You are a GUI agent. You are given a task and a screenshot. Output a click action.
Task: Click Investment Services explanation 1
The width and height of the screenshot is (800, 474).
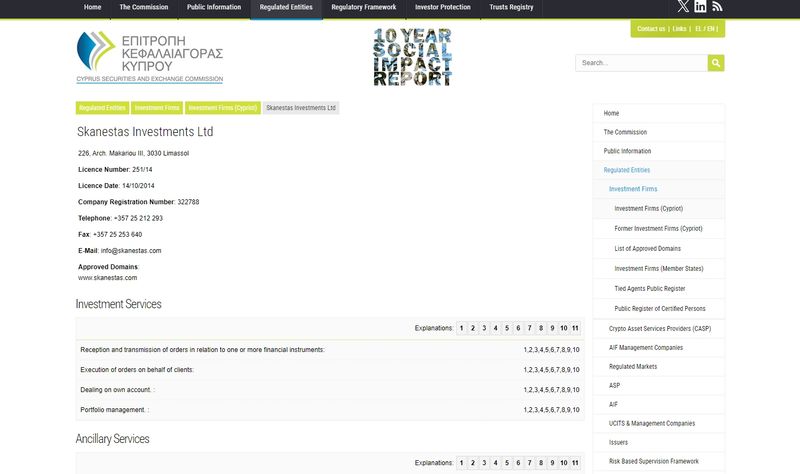point(461,328)
